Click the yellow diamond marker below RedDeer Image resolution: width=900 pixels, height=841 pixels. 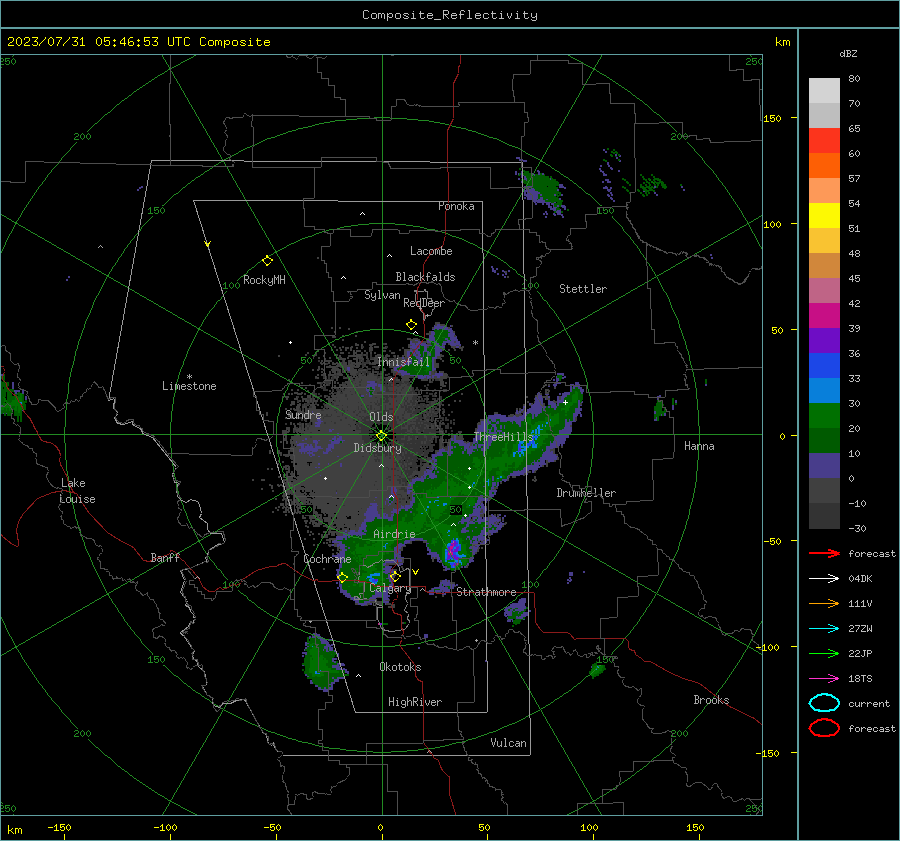coord(411,325)
